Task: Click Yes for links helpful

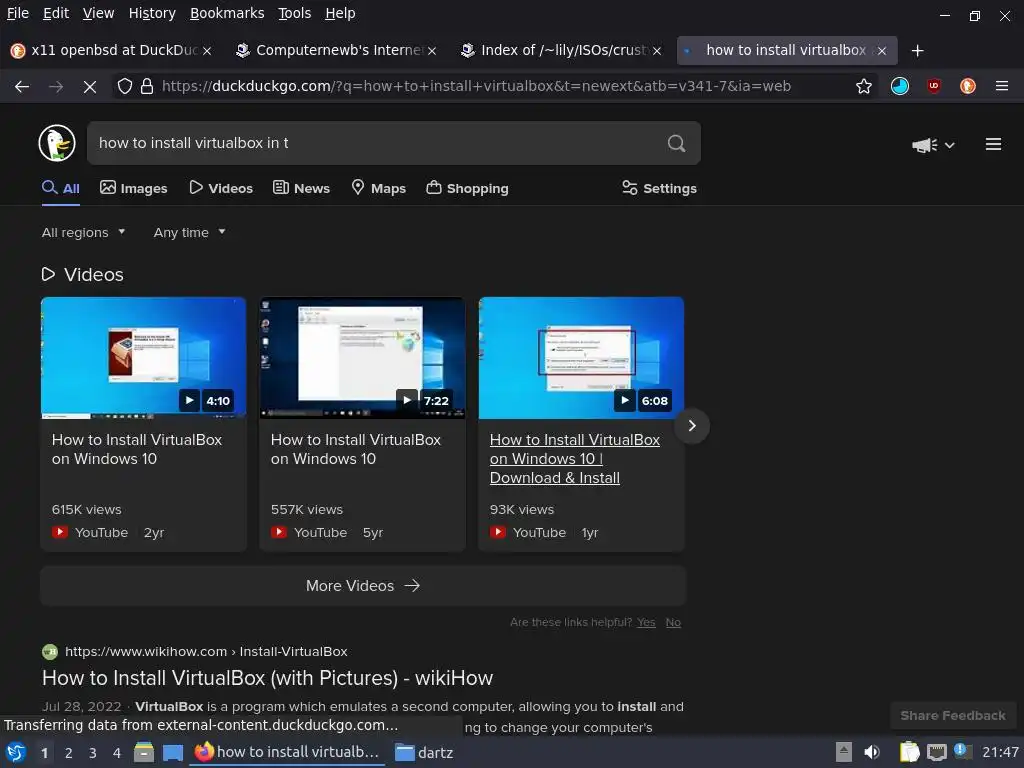Action: (x=646, y=622)
